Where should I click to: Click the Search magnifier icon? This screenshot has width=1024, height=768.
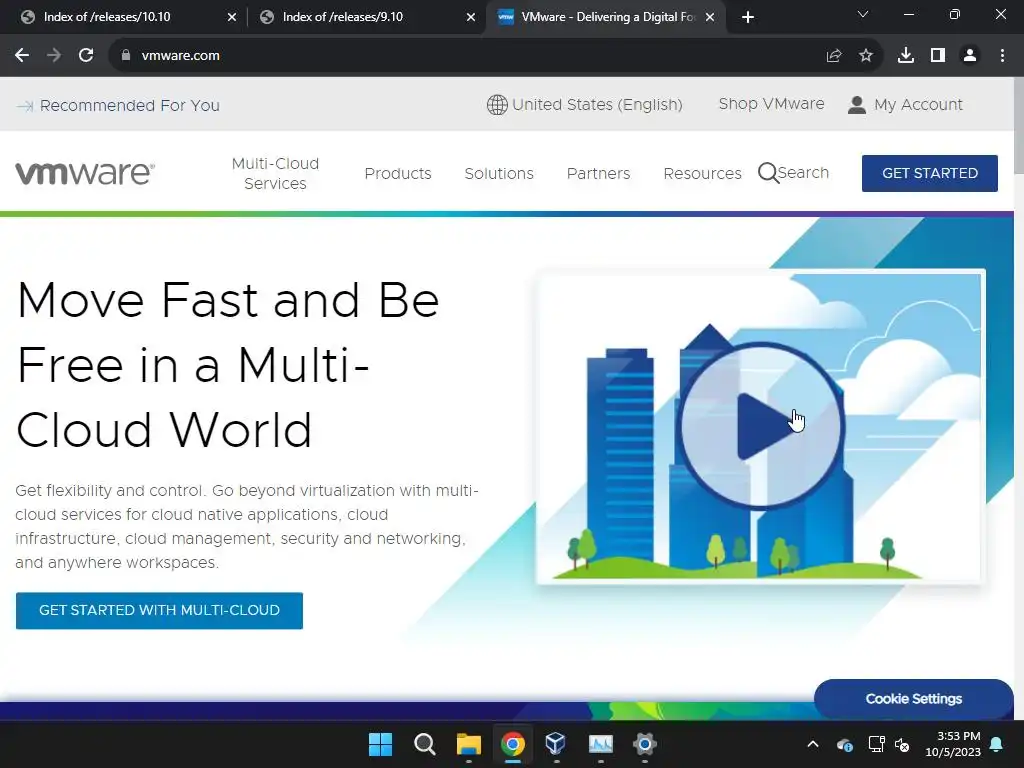(x=768, y=173)
